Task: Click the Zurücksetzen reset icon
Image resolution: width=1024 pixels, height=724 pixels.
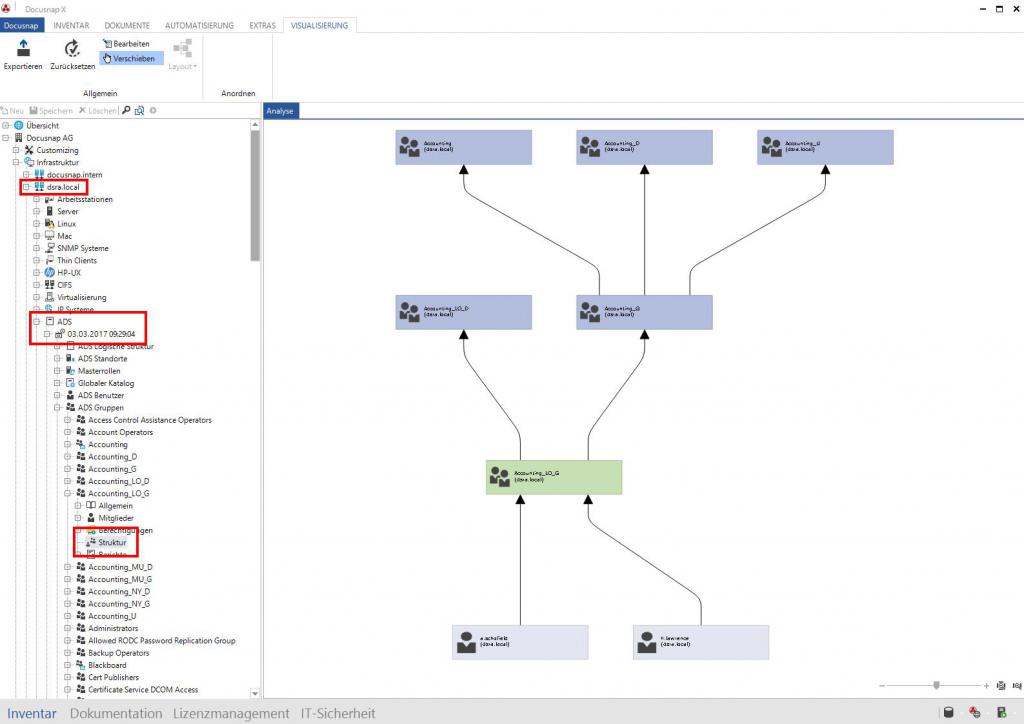Action: point(72,48)
